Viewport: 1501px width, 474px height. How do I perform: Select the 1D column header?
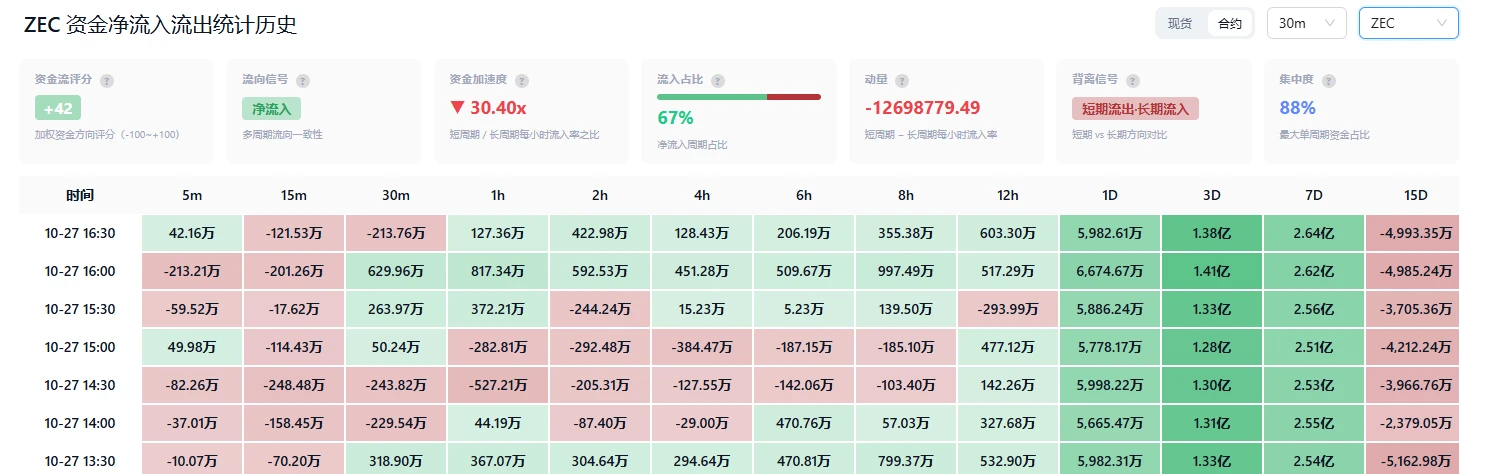click(x=1110, y=195)
